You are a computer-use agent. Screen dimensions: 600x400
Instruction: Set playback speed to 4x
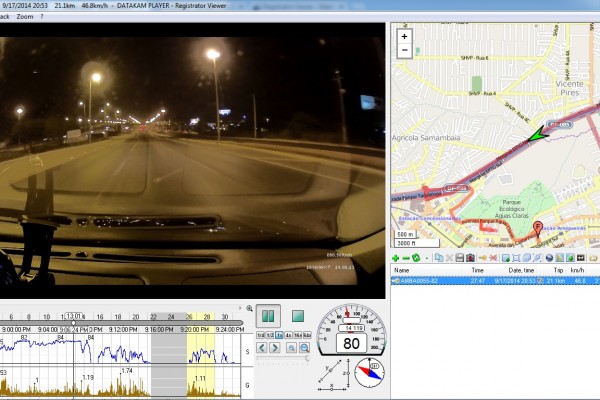click(288, 335)
